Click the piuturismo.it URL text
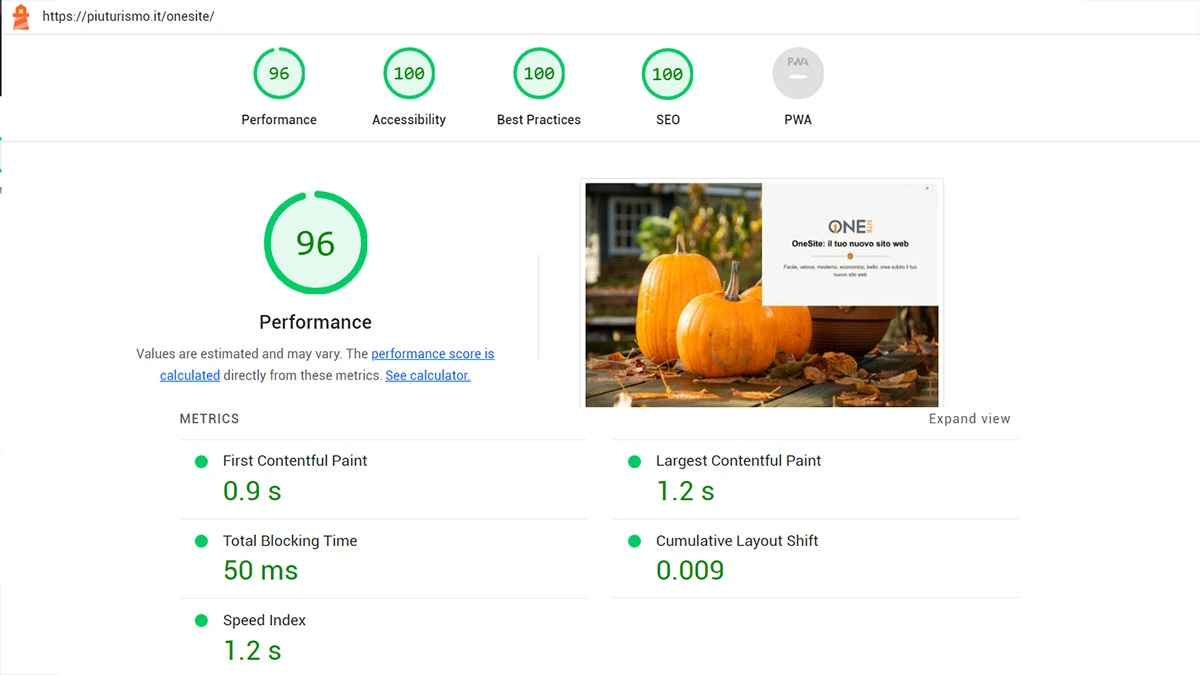This screenshot has height=675, width=1200. (x=128, y=17)
